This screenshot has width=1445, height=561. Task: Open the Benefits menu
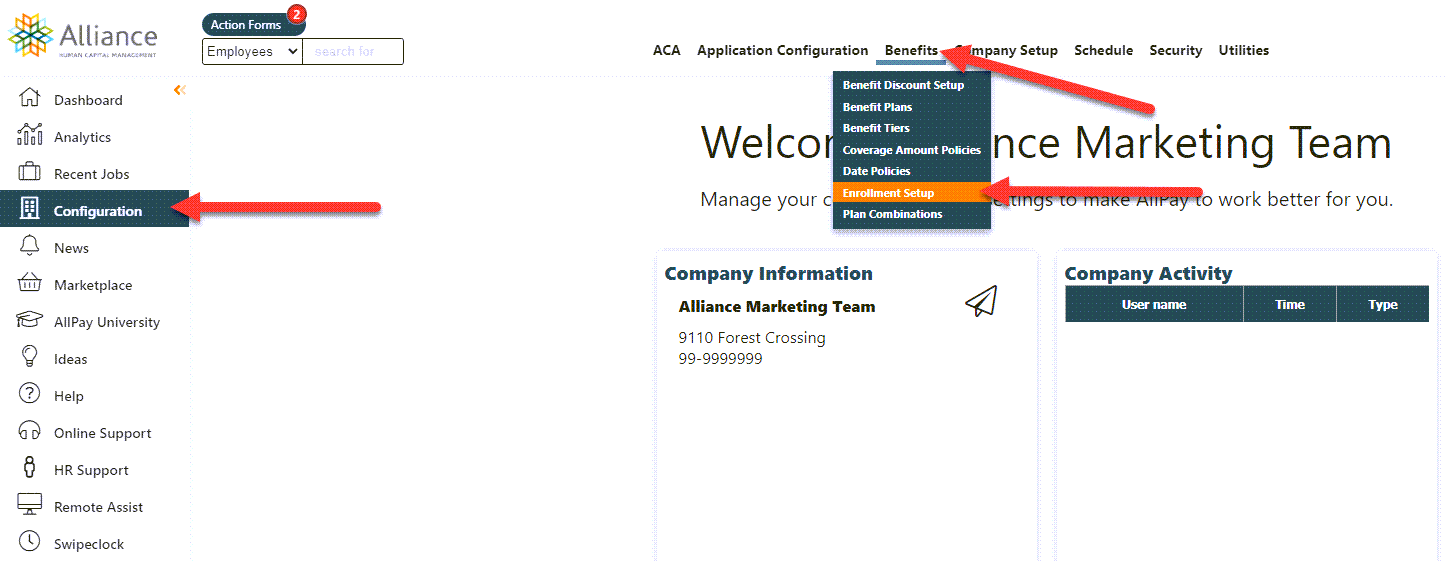coord(911,50)
